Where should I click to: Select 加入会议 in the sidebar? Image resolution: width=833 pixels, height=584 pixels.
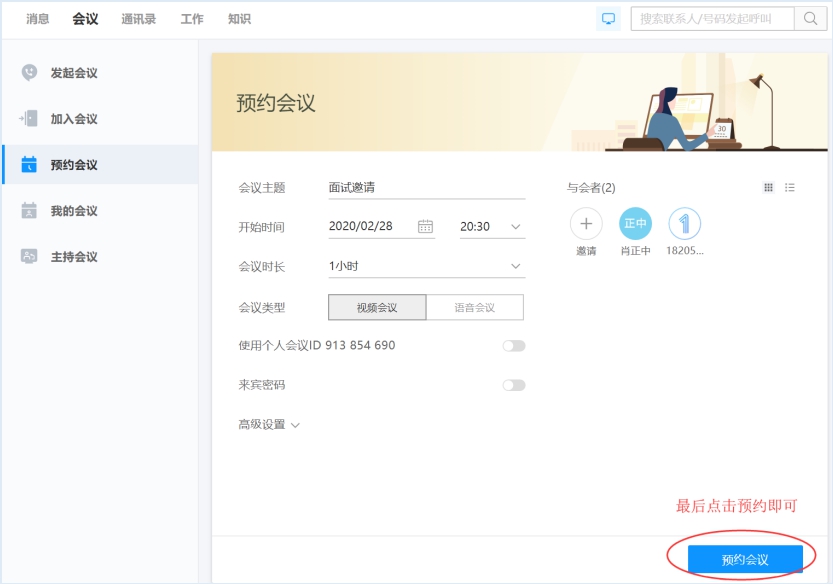pyautogui.click(x=75, y=118)
